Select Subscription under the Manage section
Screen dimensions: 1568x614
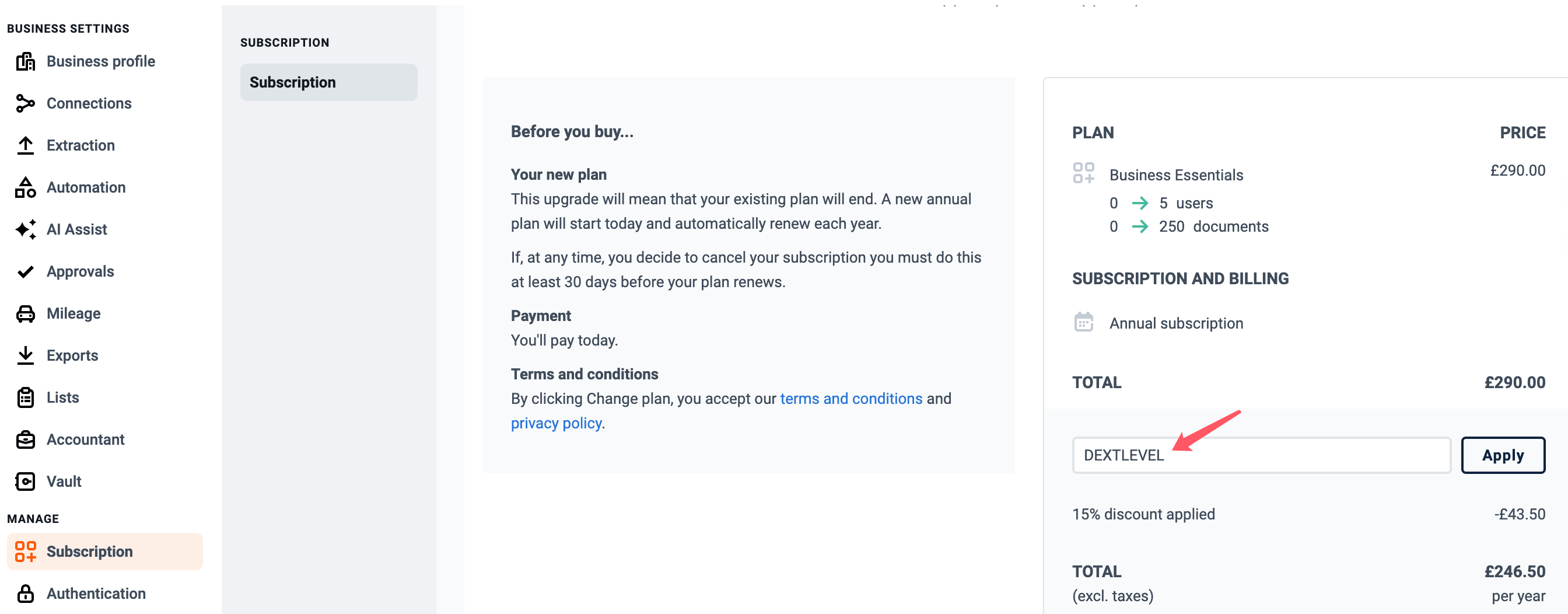tap(104, 552)
